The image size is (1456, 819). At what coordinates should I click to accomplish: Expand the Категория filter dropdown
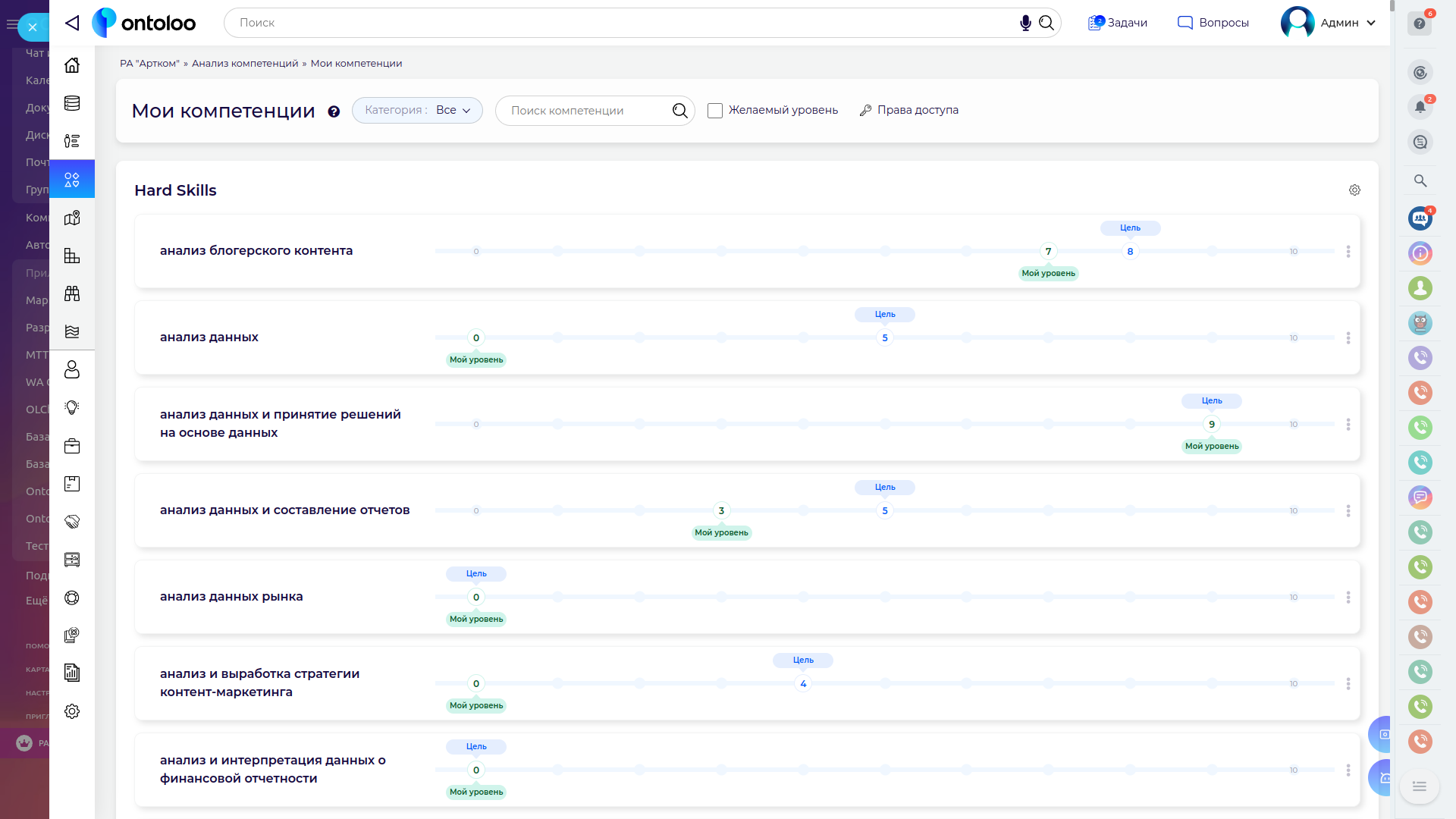point(417,111)
